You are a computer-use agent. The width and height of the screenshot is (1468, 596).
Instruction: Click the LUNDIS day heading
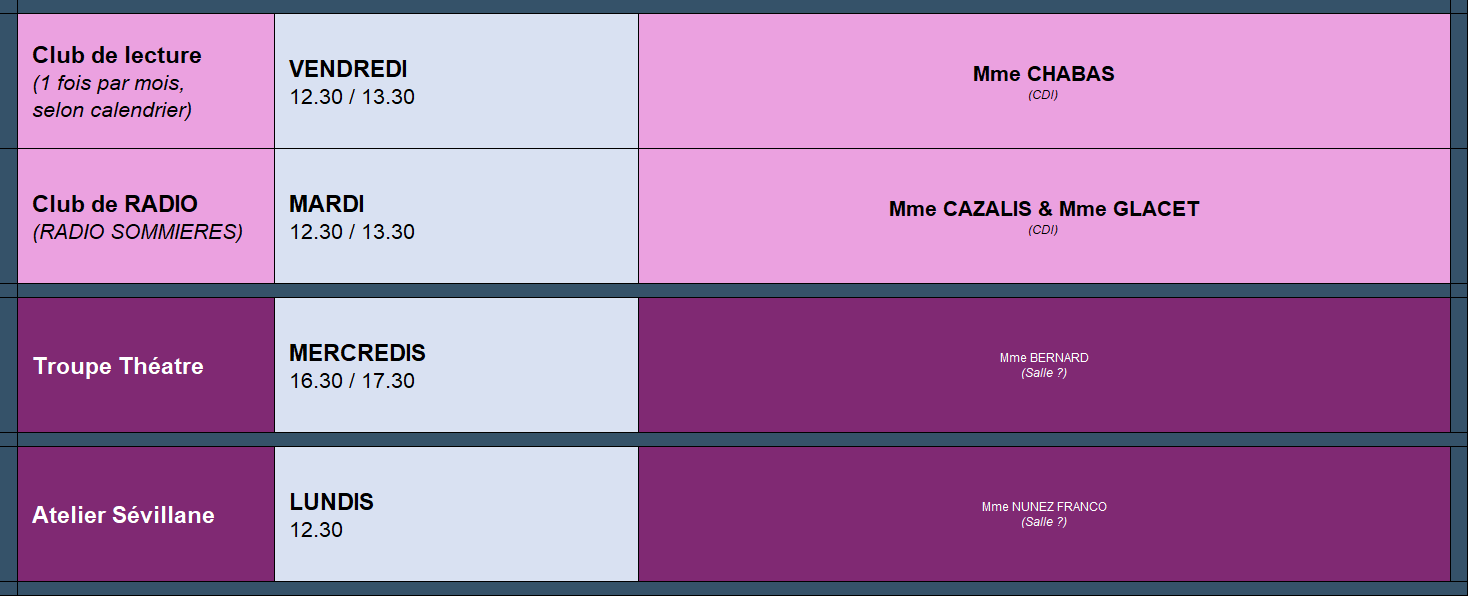331,502
